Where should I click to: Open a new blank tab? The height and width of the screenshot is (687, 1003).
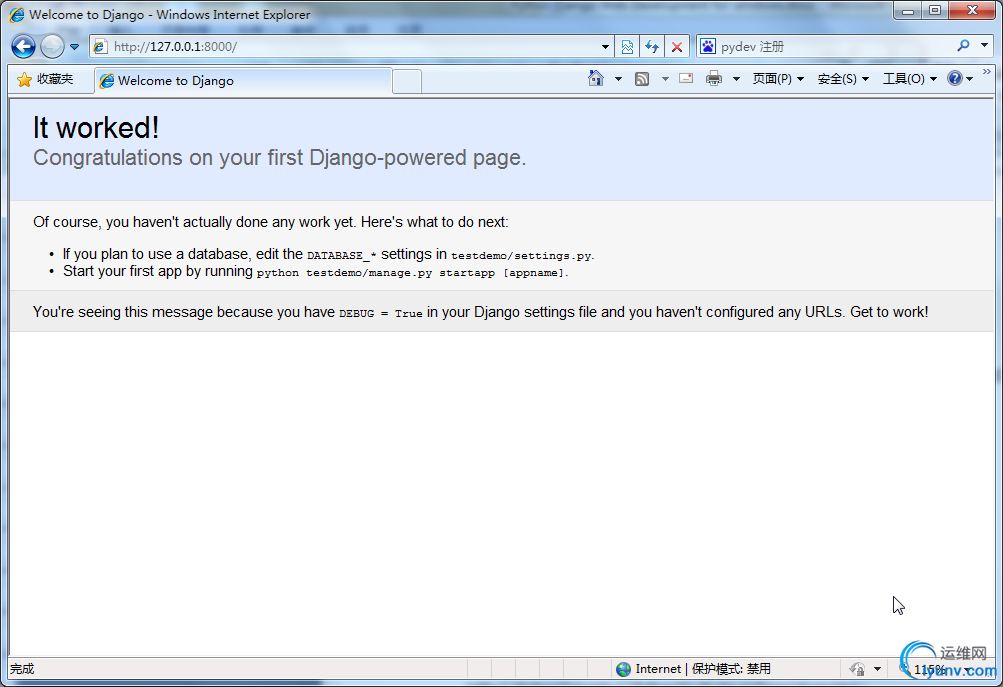click(x=407, y=81)
